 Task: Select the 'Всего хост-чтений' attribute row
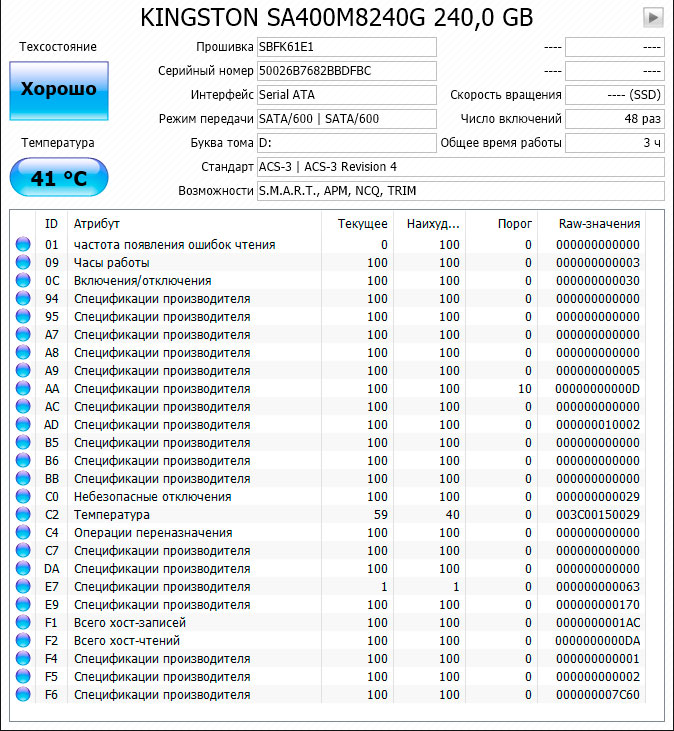(x=328, y=640)
